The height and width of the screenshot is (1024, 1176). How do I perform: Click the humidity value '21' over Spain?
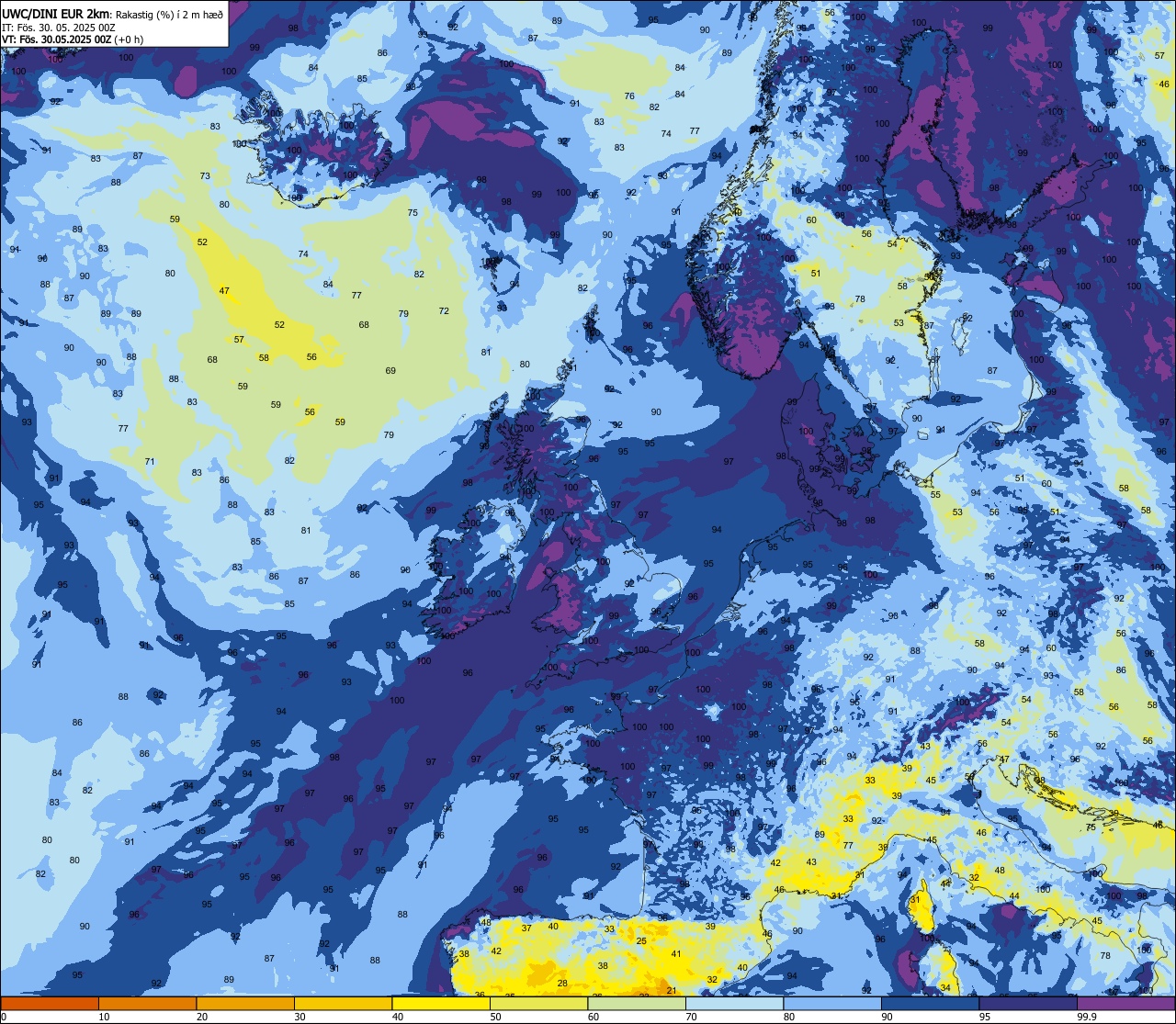tap(672, 990)
